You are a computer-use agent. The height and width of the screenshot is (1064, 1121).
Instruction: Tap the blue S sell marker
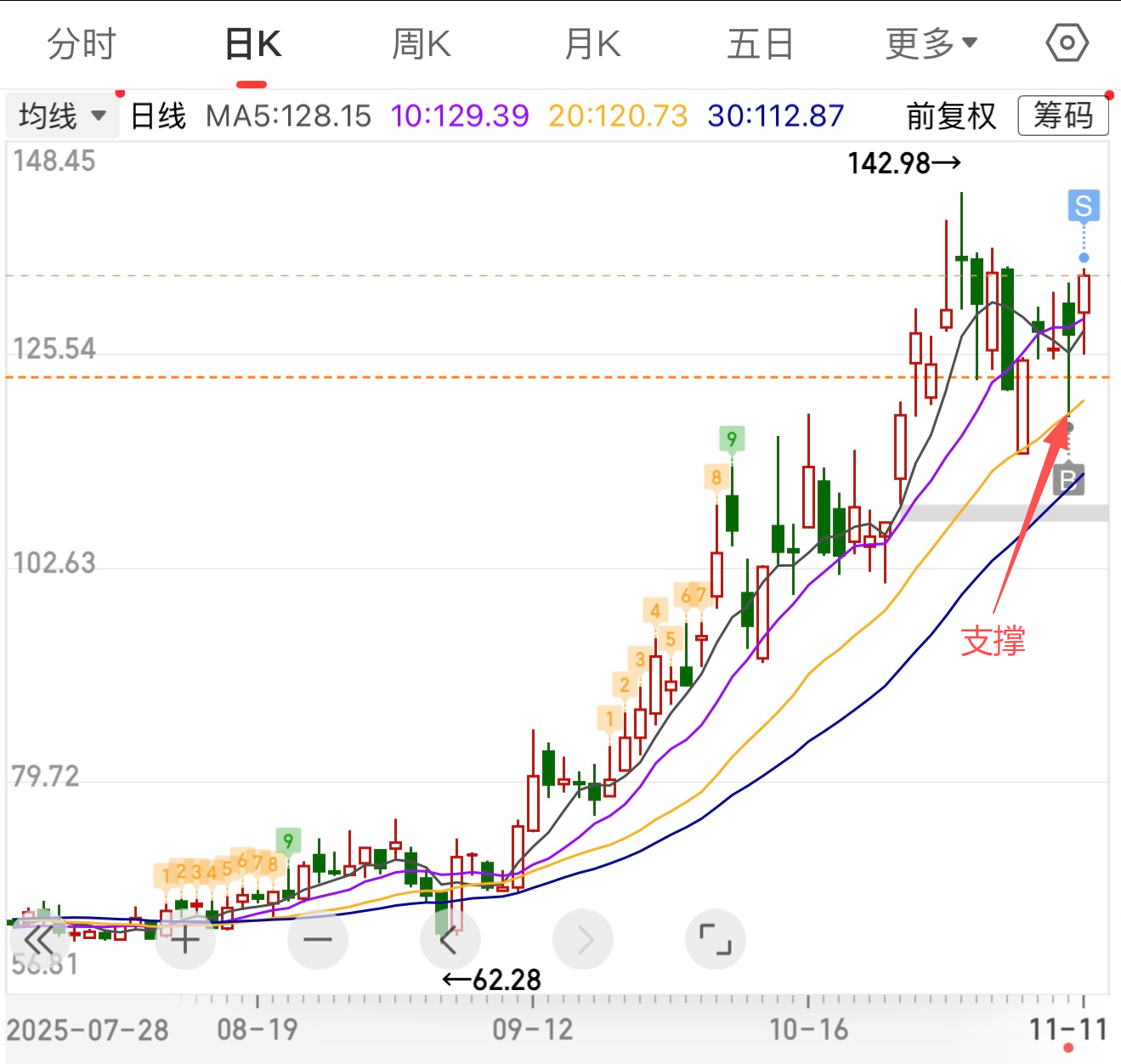tap(1083, 206)
